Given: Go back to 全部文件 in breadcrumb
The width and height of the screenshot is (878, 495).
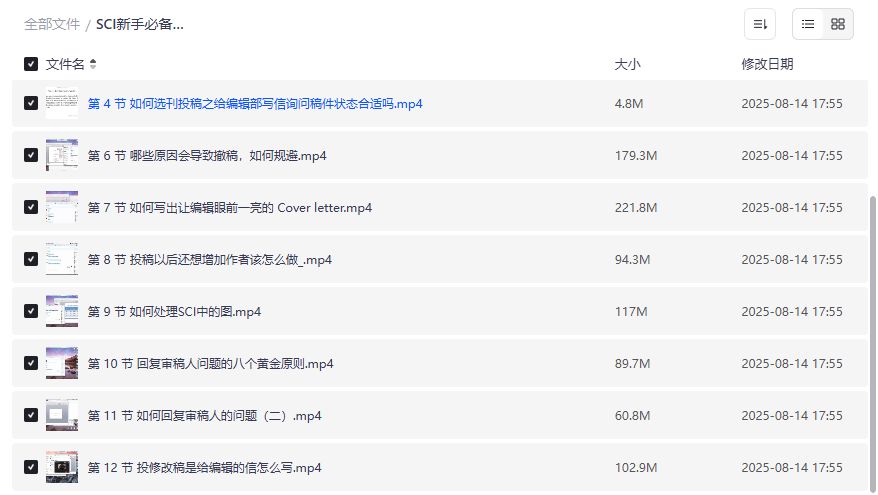Looking at the screenshot, I should 52,24.
